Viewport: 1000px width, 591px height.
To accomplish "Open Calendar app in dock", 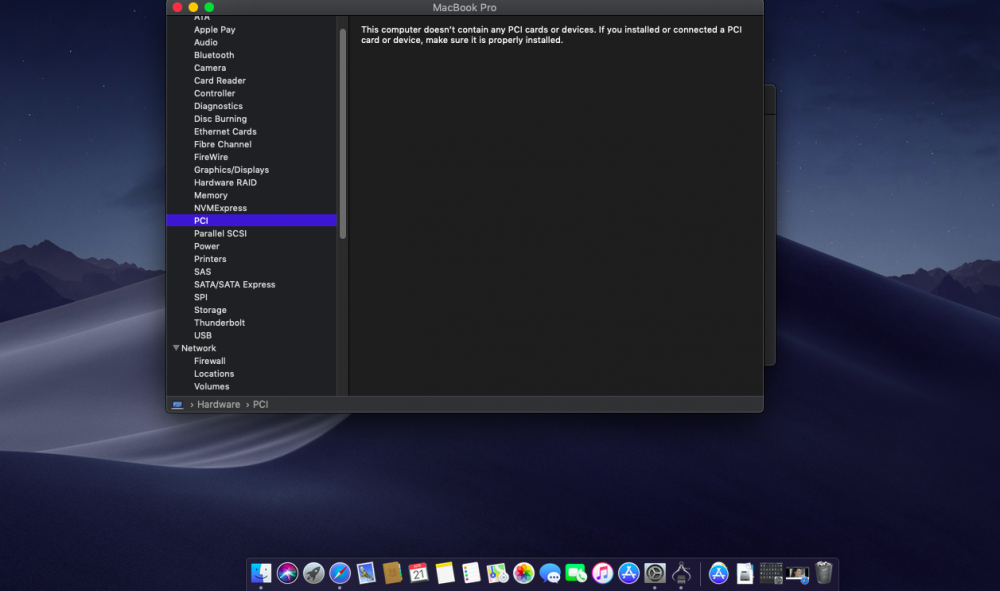I will click(418, 573).
